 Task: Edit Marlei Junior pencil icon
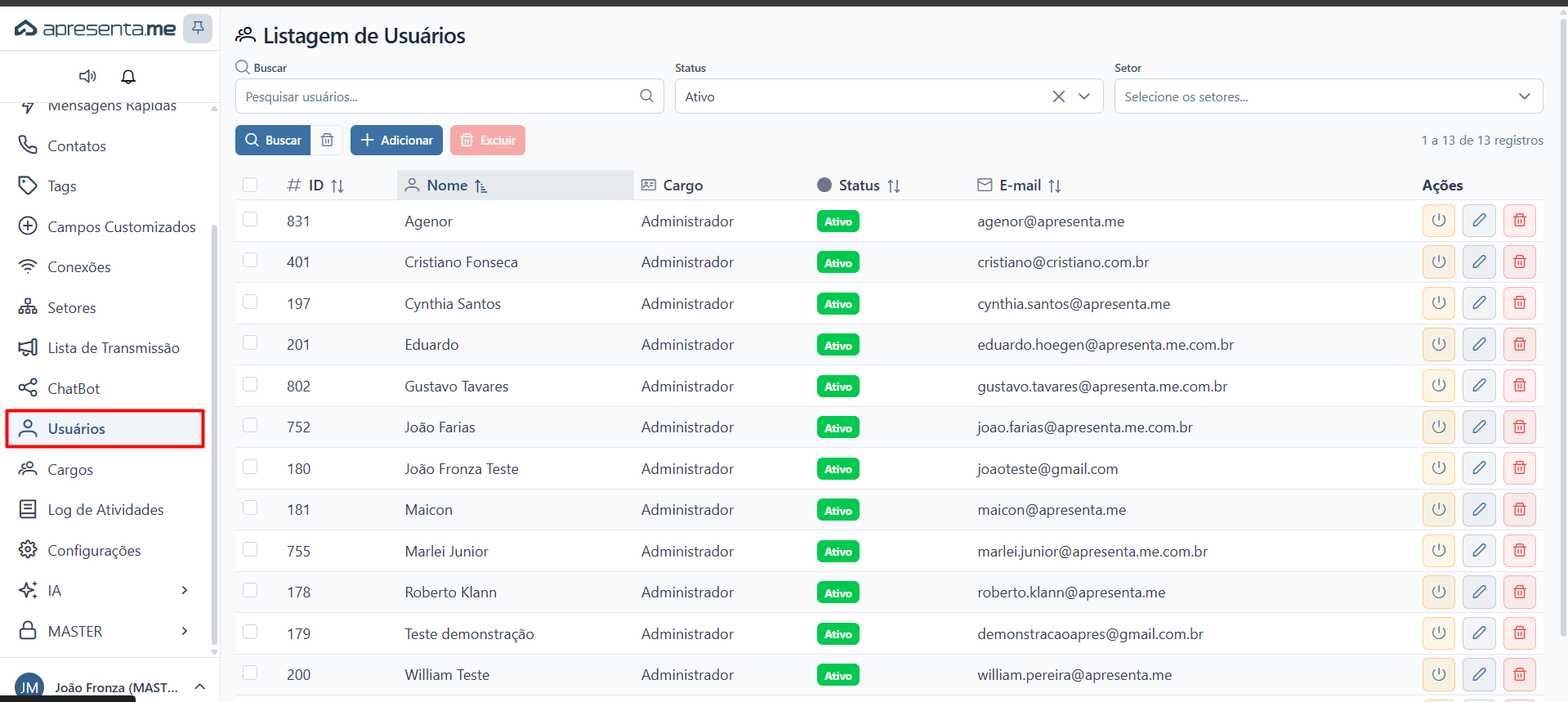pyautogui.click(x=1479, y=551)
